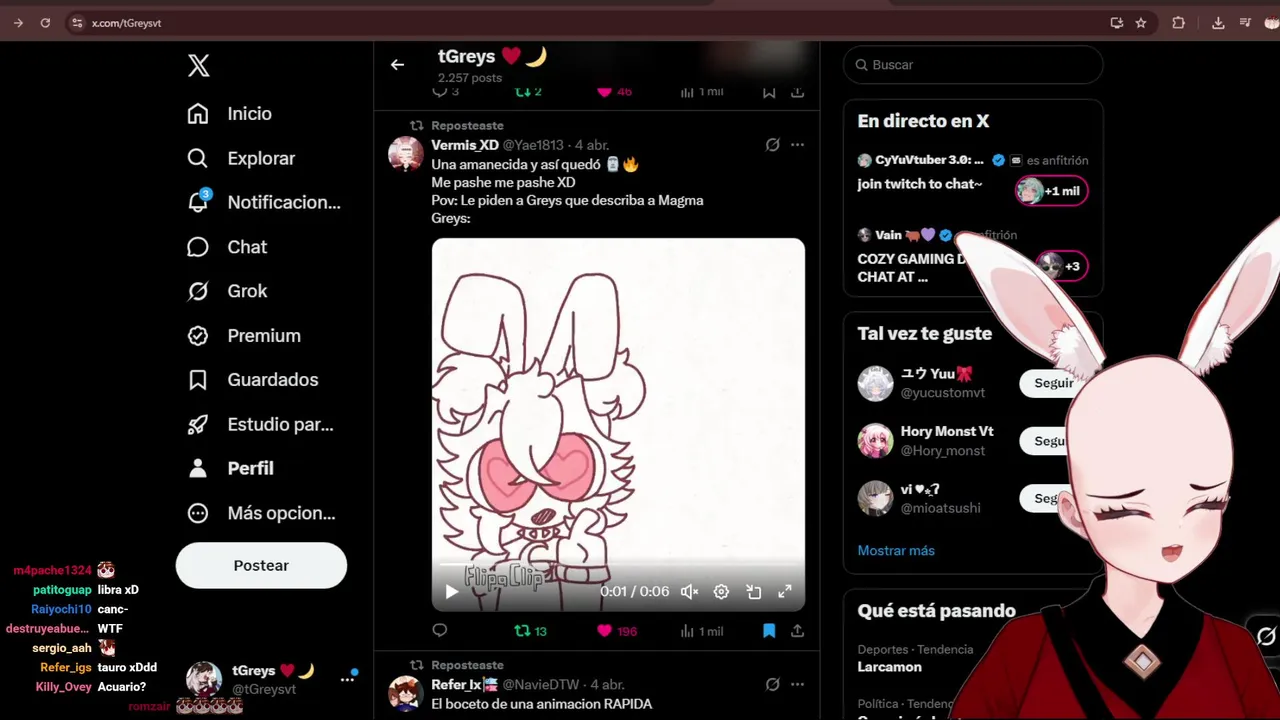1280x720 pixels.
Task: Bookmark the top post
Action: coord(769,92)
